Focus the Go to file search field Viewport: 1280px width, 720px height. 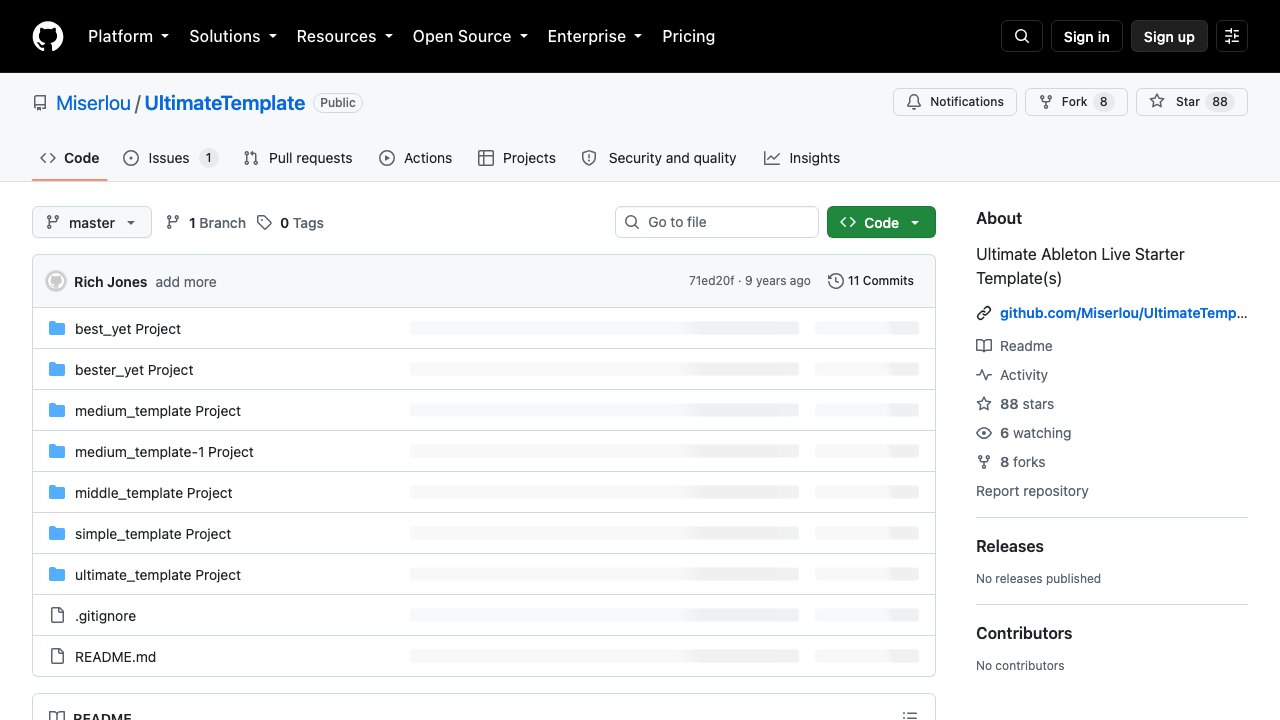click(717, 222)
